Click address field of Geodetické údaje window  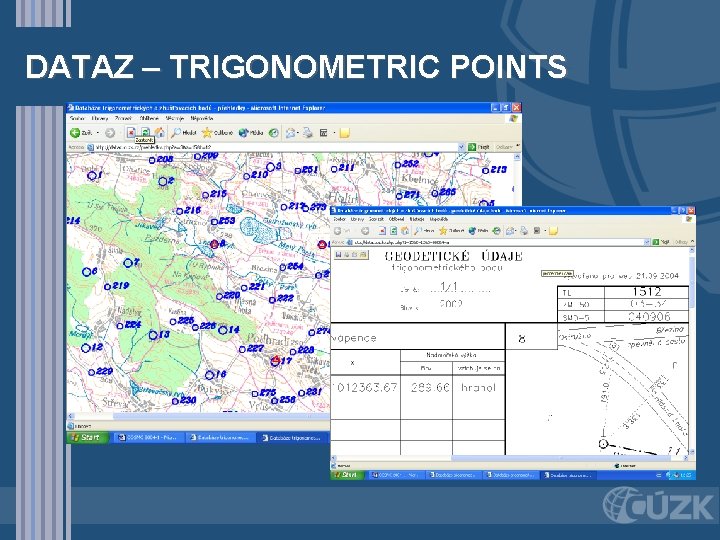[x=497, y=242]
